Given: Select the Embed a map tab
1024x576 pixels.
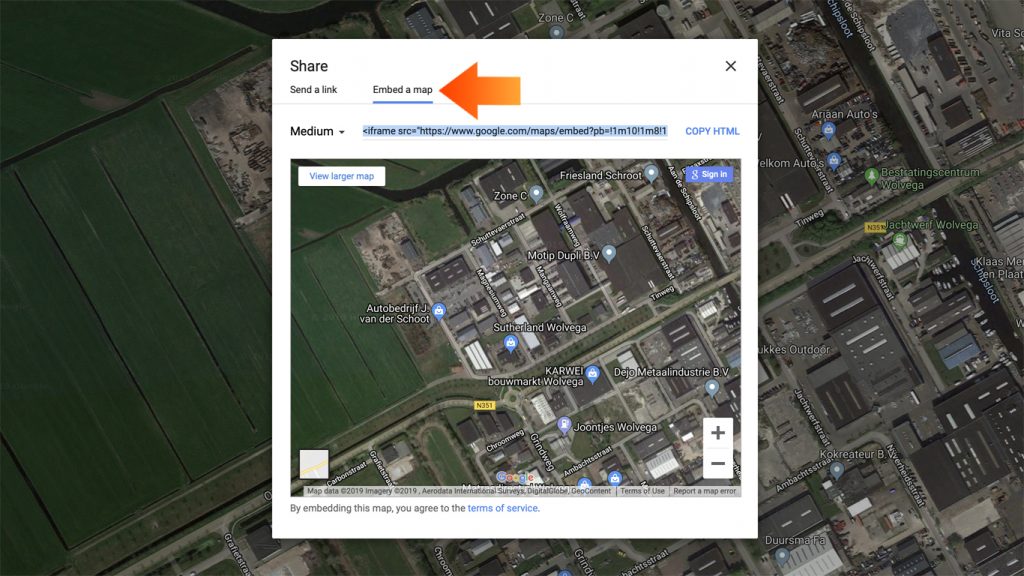Looking at the screenshot, I should [402, 89].
